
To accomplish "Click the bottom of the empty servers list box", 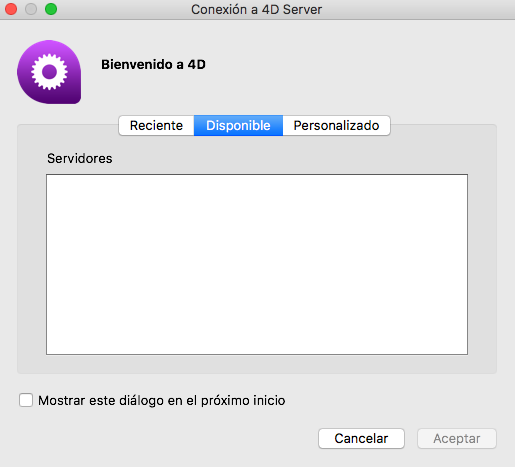I will [257, 345].
